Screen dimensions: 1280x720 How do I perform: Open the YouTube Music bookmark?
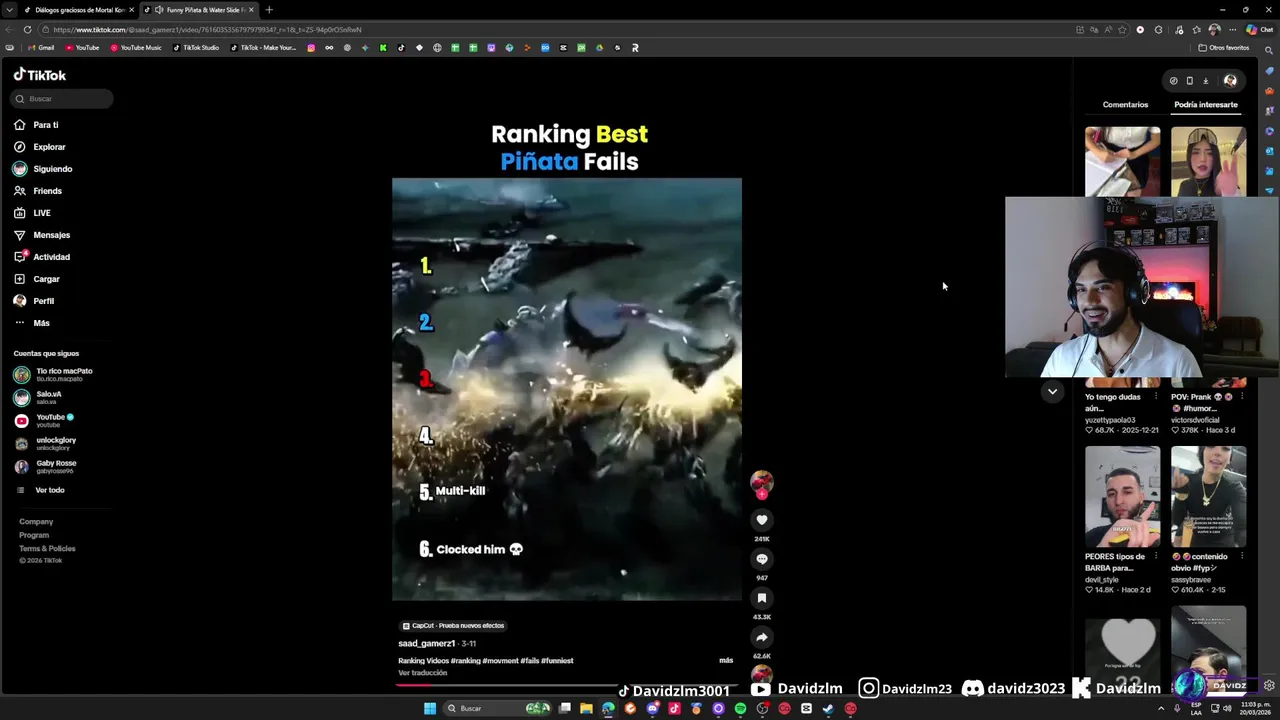(136, 48)
